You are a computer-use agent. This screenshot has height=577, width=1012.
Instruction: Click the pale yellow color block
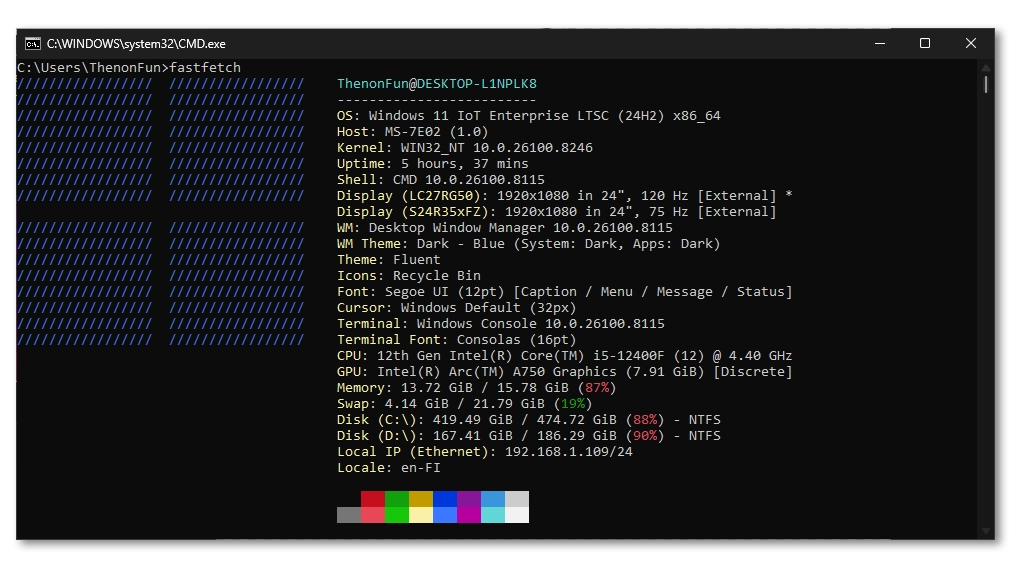click(420, 515)
